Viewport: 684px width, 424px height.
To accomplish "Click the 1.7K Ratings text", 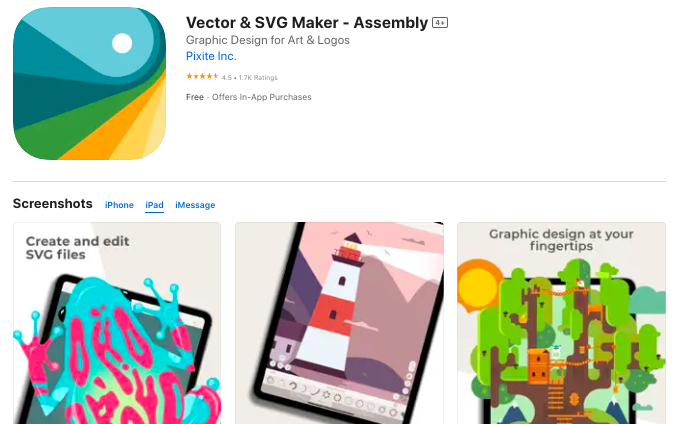I will tap(258, 78).
